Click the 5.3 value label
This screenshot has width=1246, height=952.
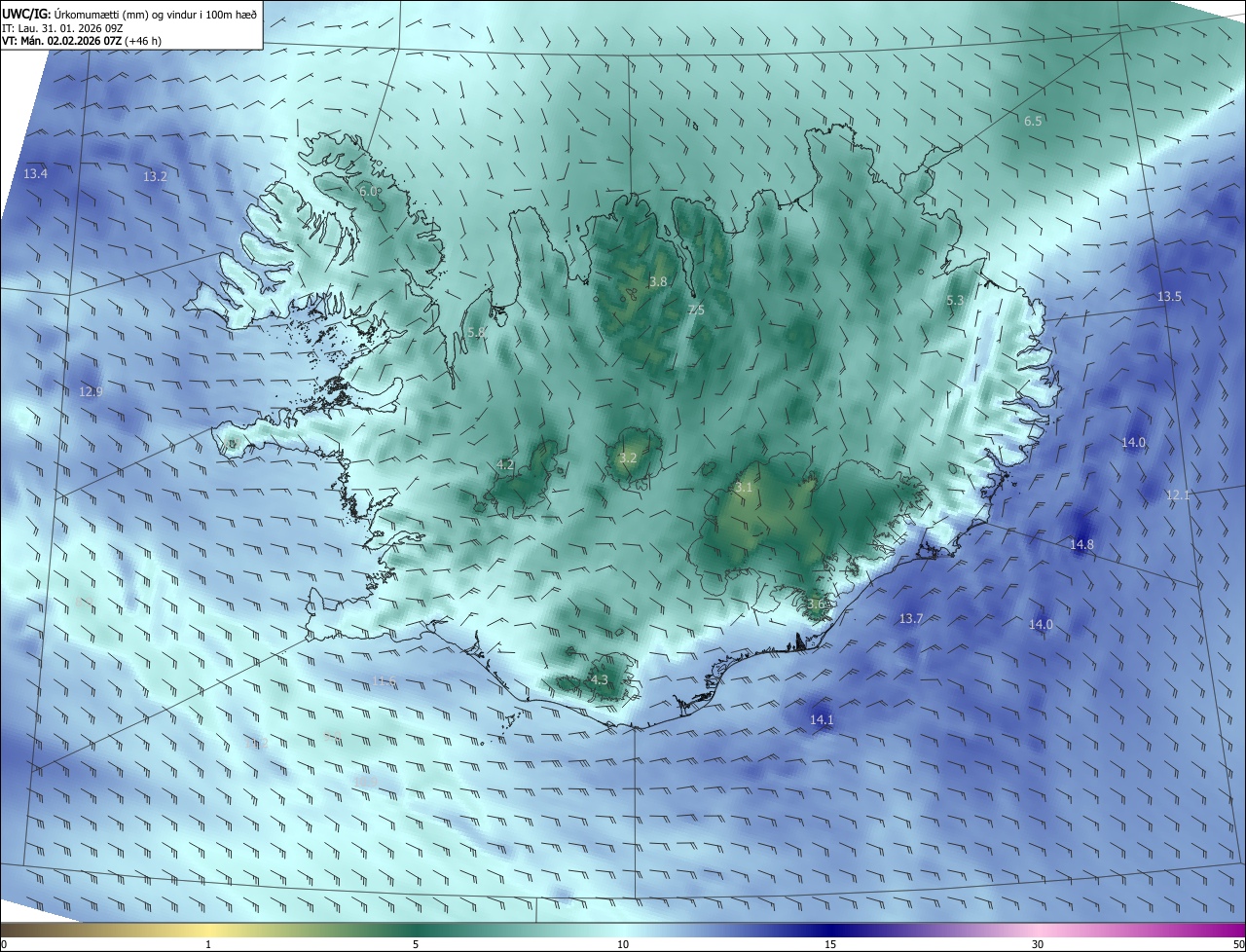(x=955, y=301)
